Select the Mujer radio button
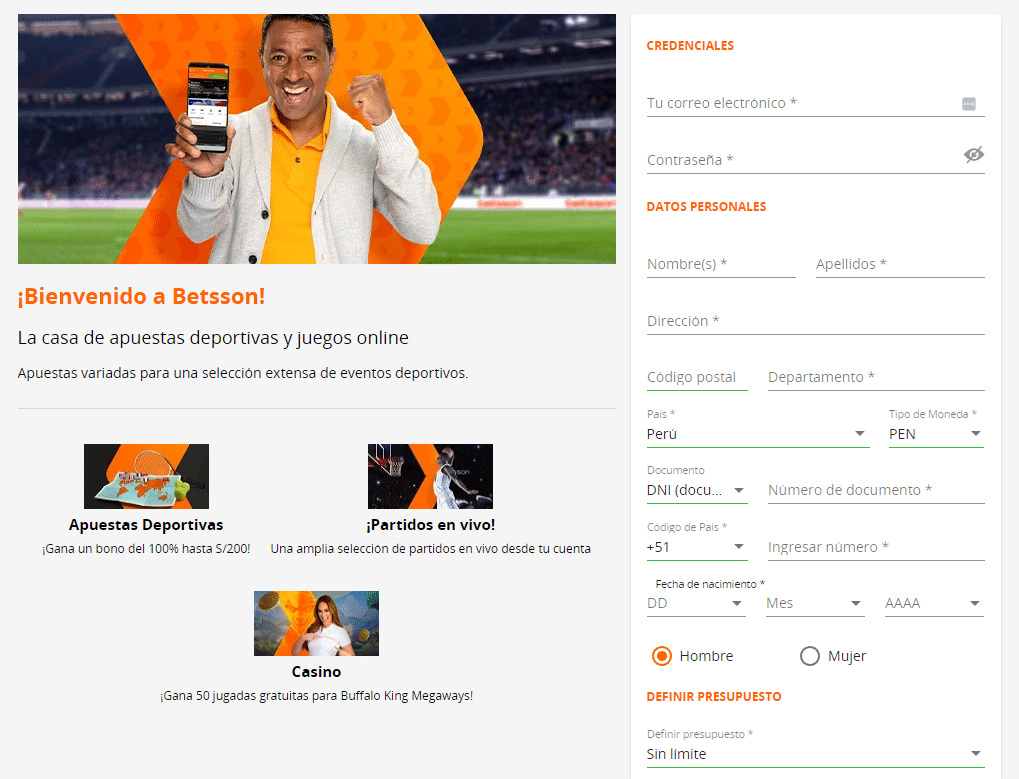 pyautogui.click(x=810, y=656)
